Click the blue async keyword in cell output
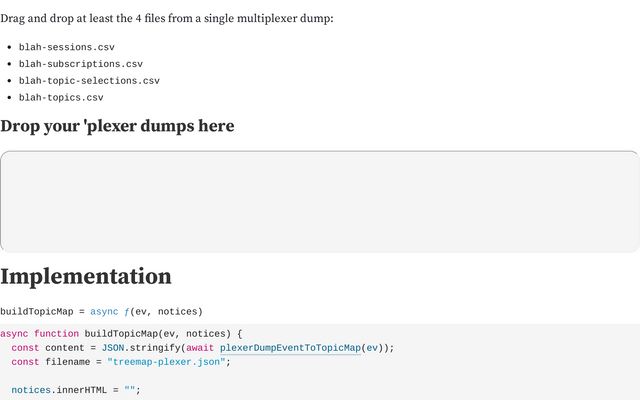This screenshot has width=640, height=400. [104, 312]
